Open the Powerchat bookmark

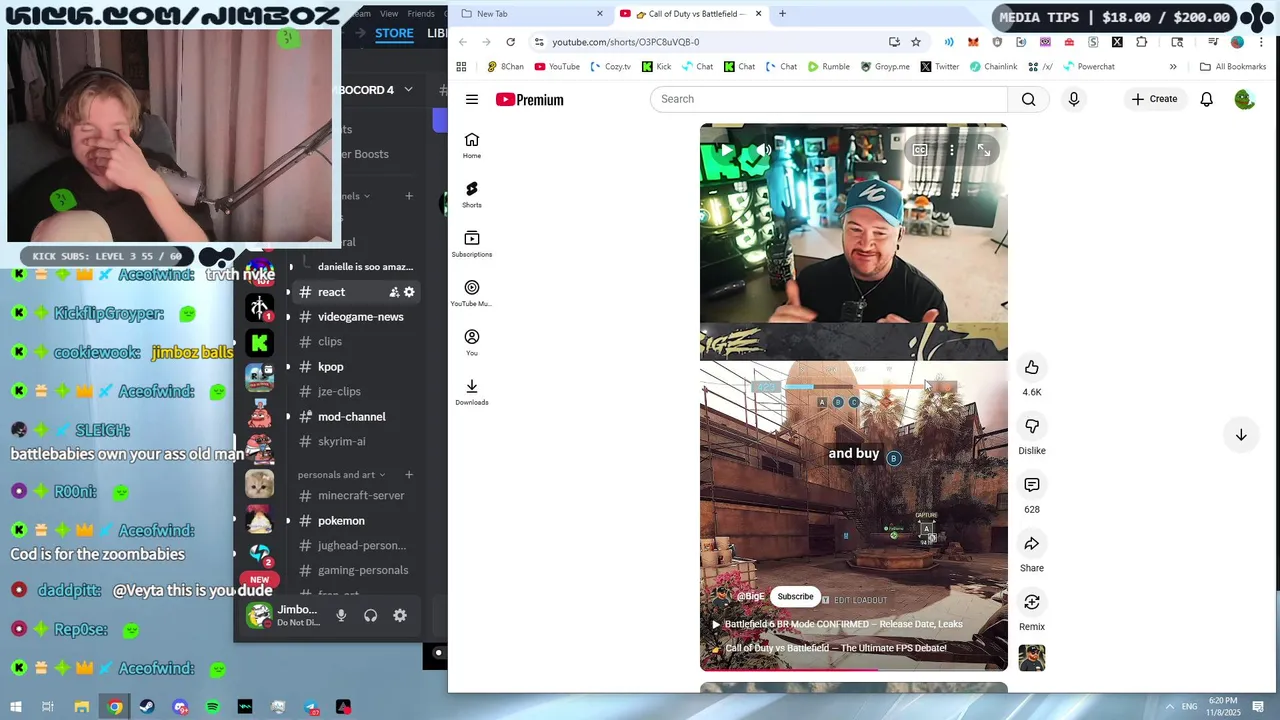point(1089,67)
